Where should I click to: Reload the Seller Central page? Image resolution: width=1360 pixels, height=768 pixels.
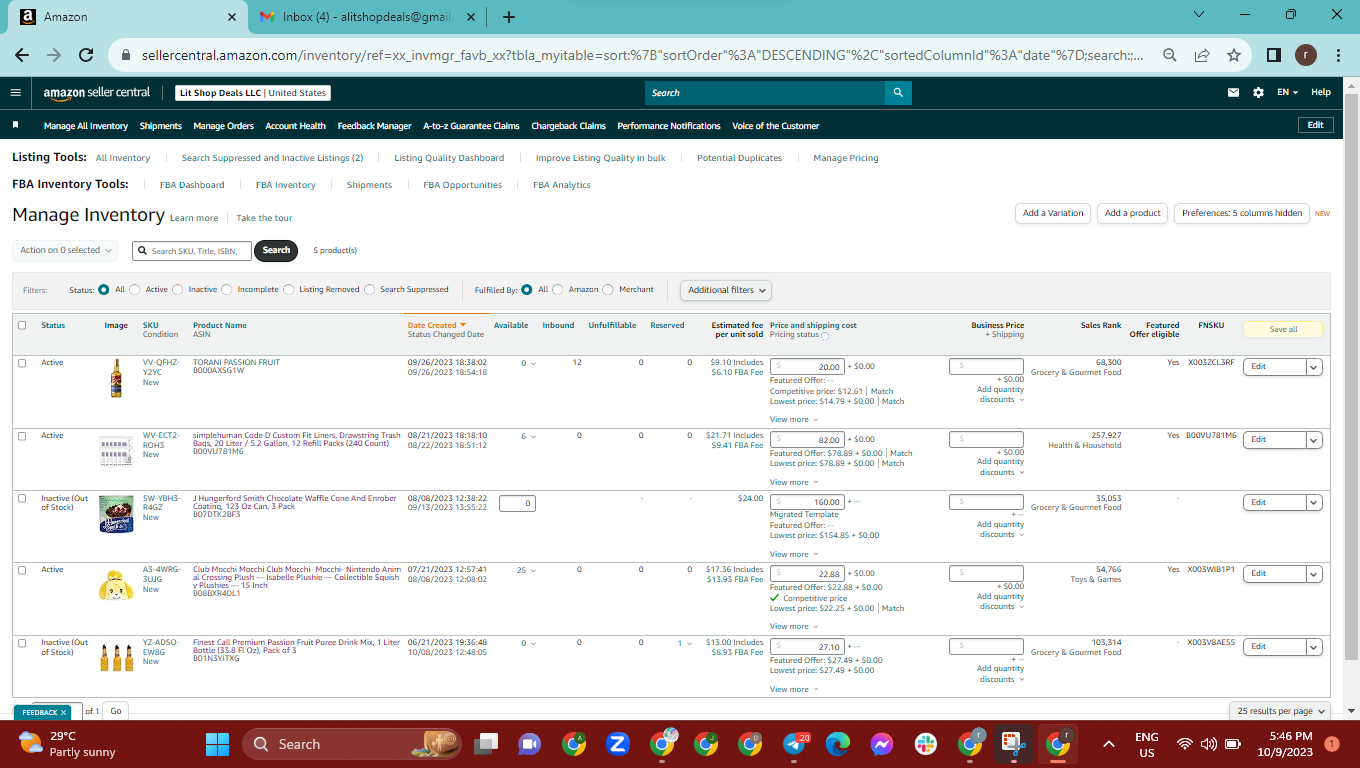point(86,56)
